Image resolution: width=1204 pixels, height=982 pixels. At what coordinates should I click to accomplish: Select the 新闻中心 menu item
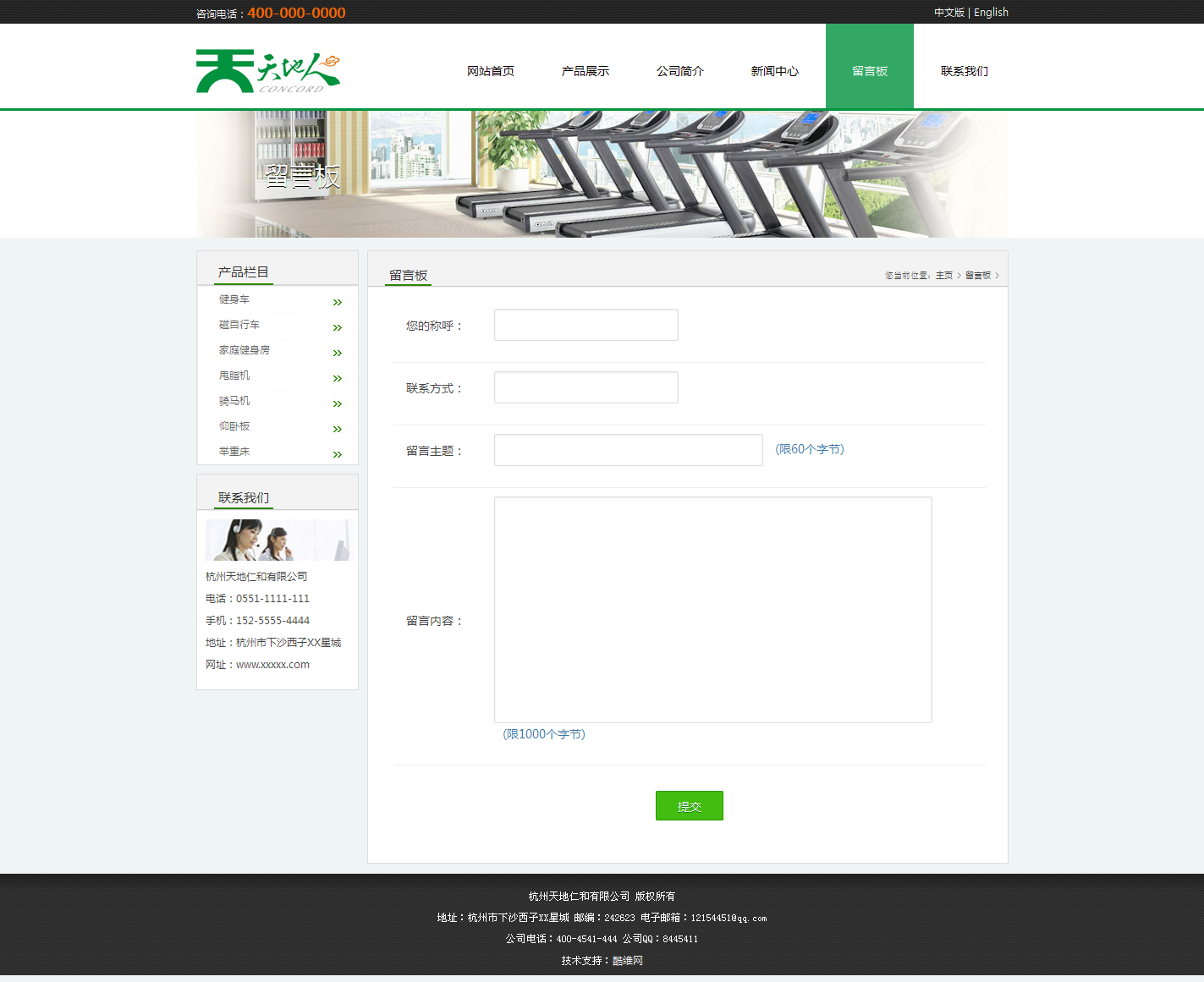(x=775, y=71)
